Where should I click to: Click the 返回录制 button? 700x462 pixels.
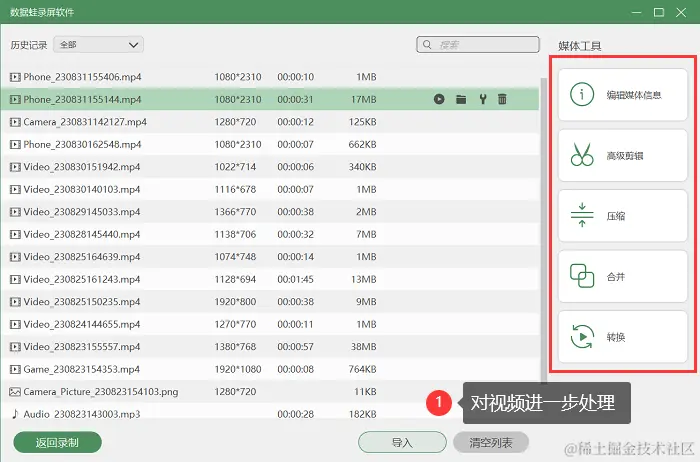tap(58, 443)
